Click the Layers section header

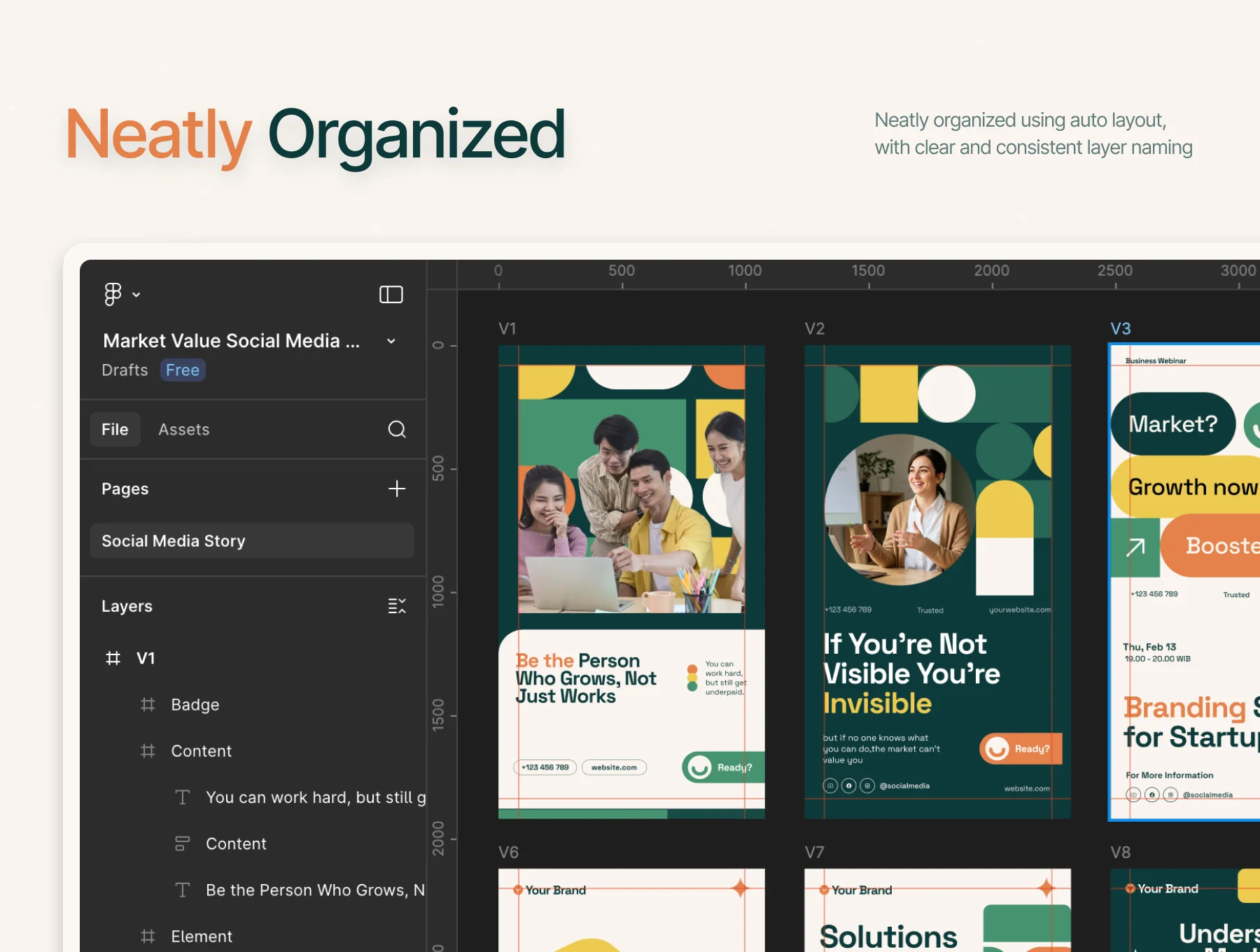[x=127, y=606]
